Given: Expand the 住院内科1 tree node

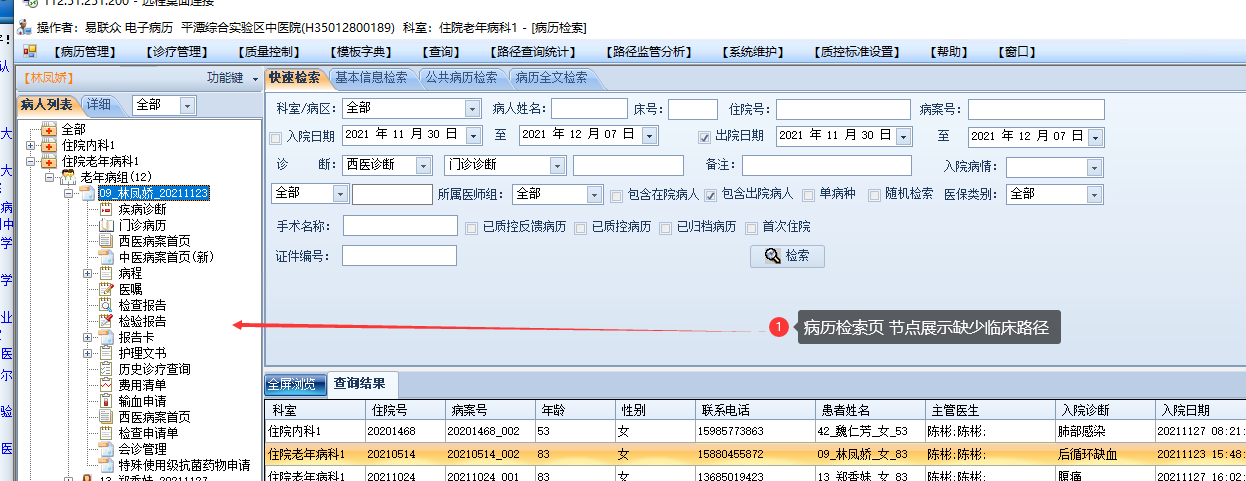Looking at the screenshot, I should (32, 146).
